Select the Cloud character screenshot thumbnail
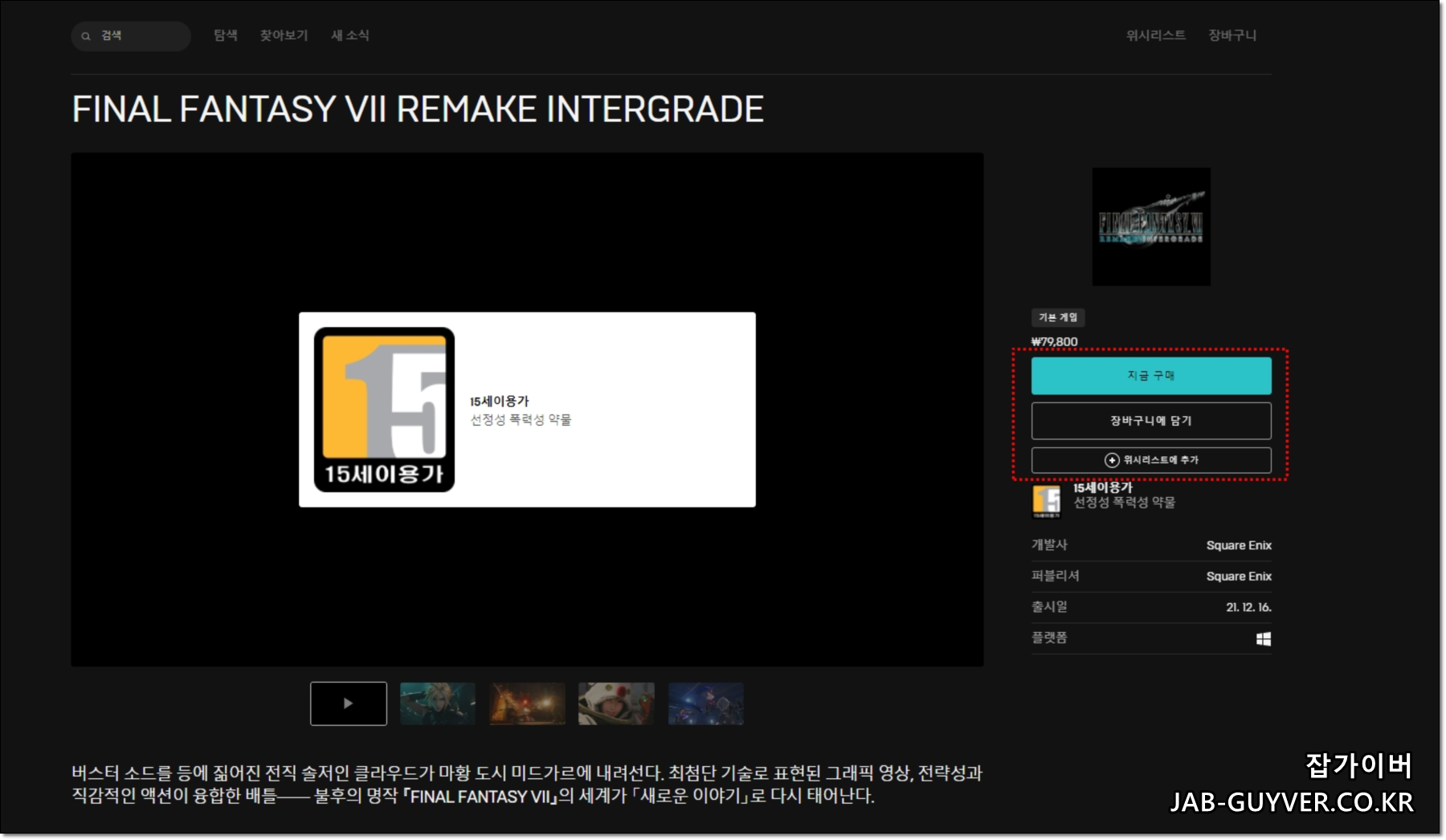Image resolution: width=1446 pixels, height=840 pixels. point(438,703)
